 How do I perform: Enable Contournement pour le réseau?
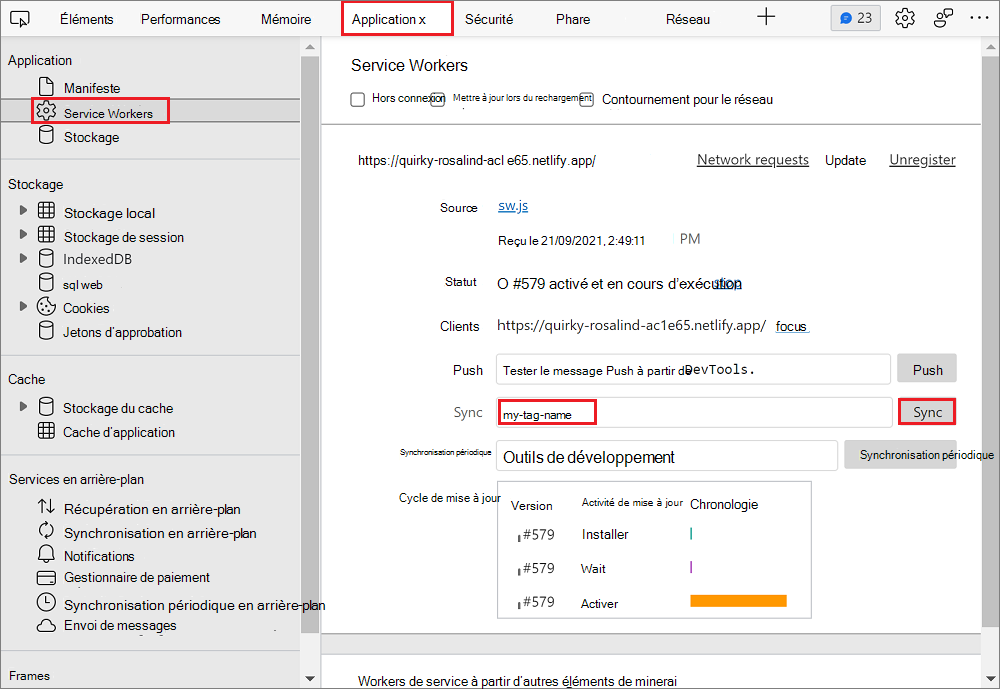[587, 99]
